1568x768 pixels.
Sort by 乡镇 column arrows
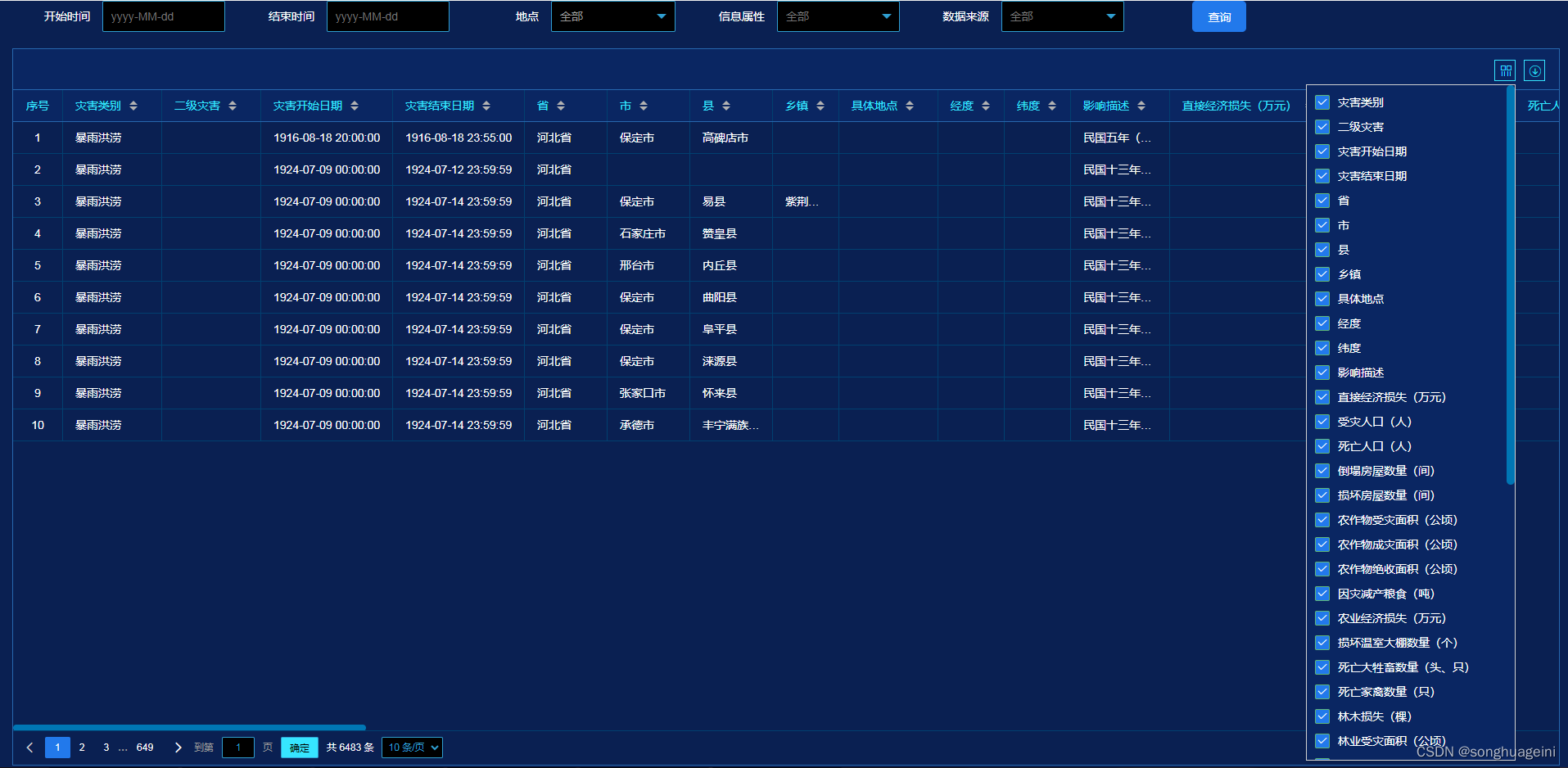(820, 106)
